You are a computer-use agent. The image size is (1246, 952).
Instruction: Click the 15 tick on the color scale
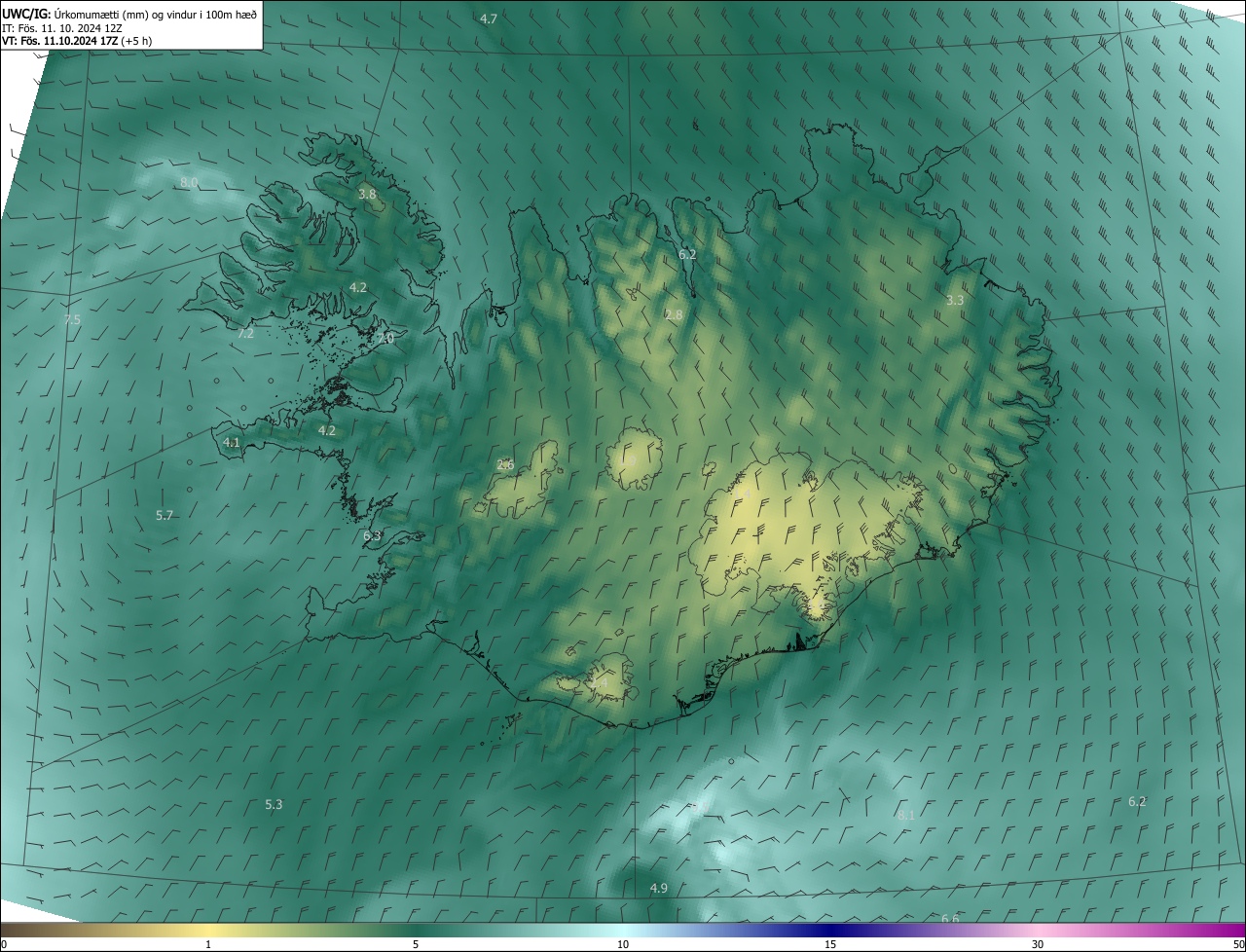830,944
